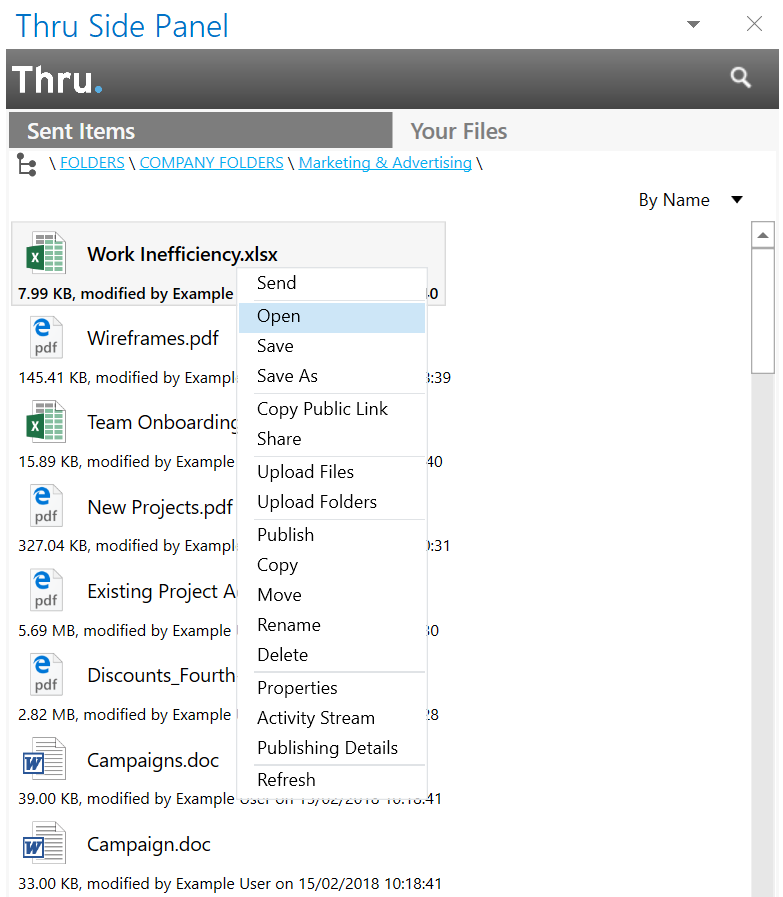Viewport: 783px width, 897px height.
Task: Choose Send from the context menu
Action: [332, 283]
